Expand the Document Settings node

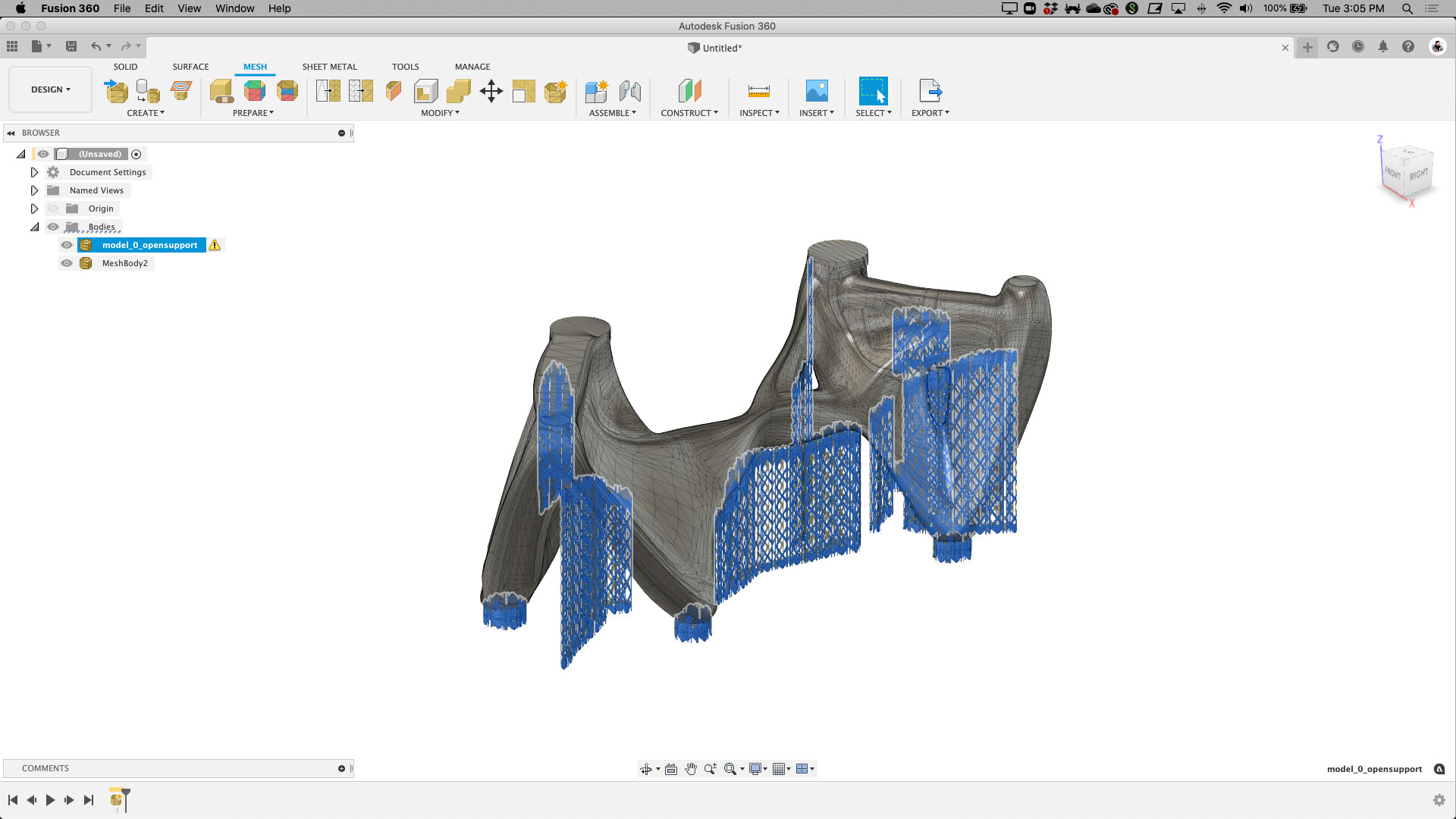(x=34, y=172)
